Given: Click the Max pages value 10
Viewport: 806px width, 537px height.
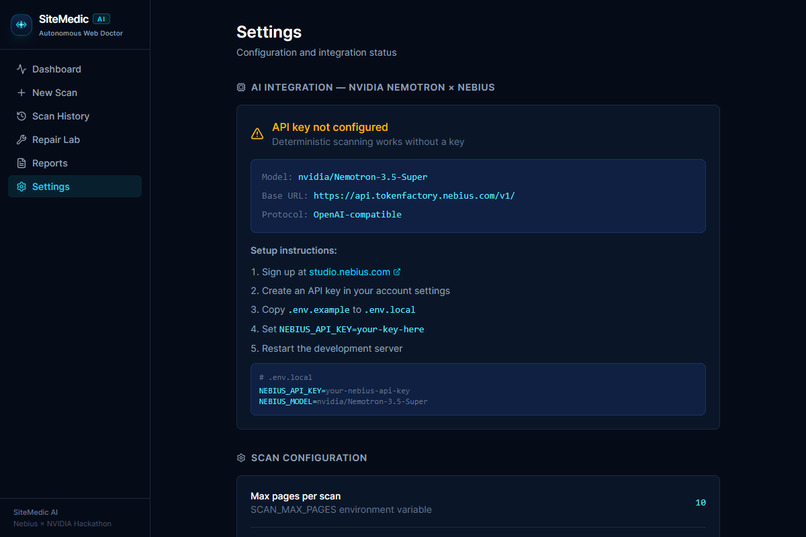Looking at the screenshot, I should (x=700, y=503).
